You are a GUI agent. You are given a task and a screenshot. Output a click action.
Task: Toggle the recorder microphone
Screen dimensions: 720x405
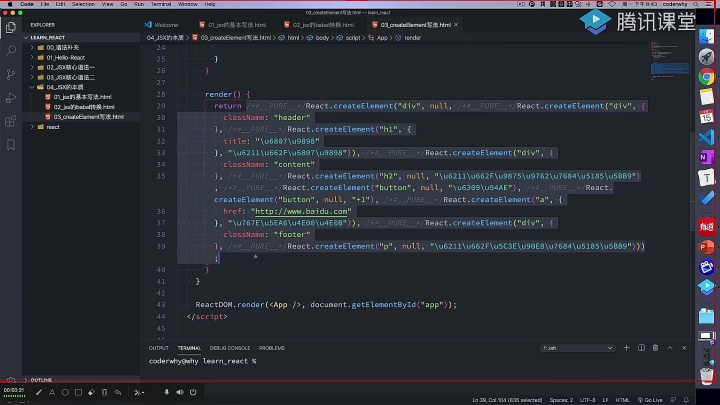click(167, 392)
